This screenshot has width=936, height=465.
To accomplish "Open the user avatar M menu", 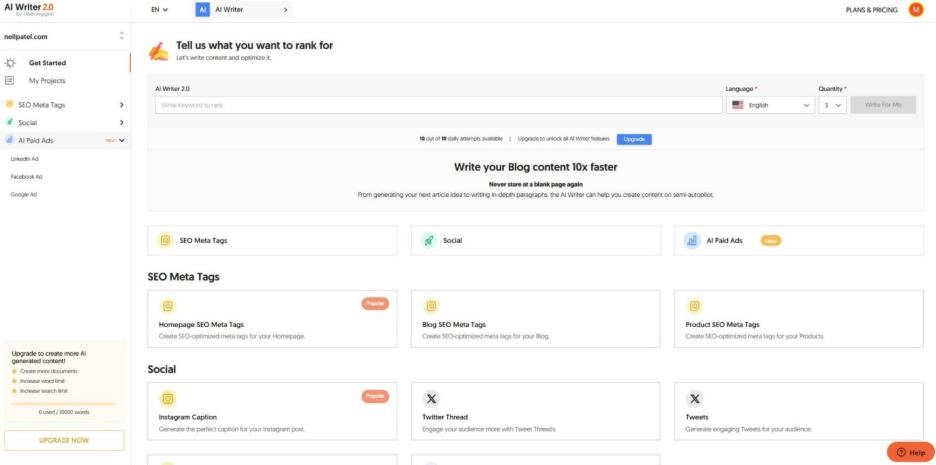I will tap(916, 10).
